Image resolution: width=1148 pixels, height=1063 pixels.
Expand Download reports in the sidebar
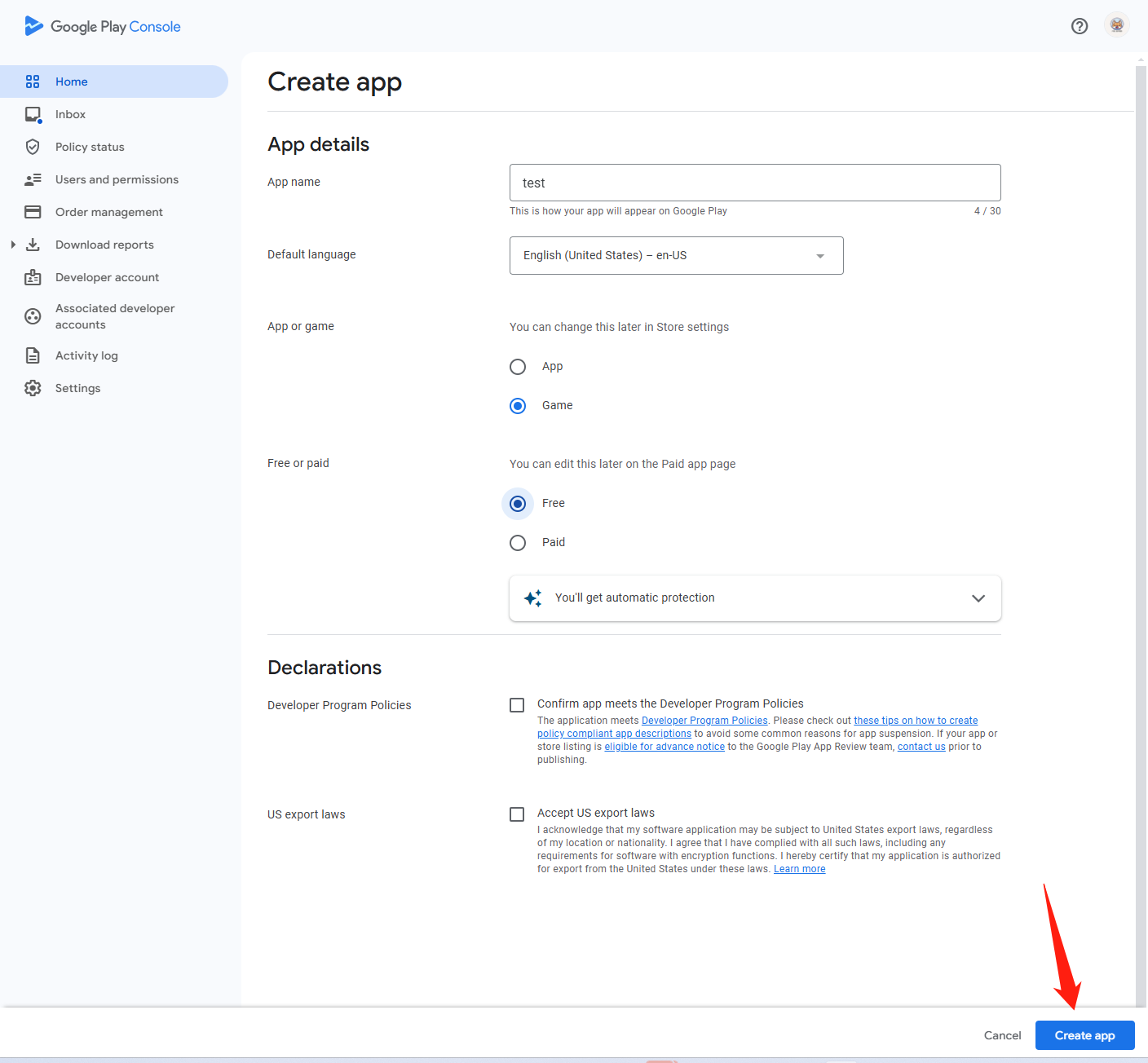[13, 244]
